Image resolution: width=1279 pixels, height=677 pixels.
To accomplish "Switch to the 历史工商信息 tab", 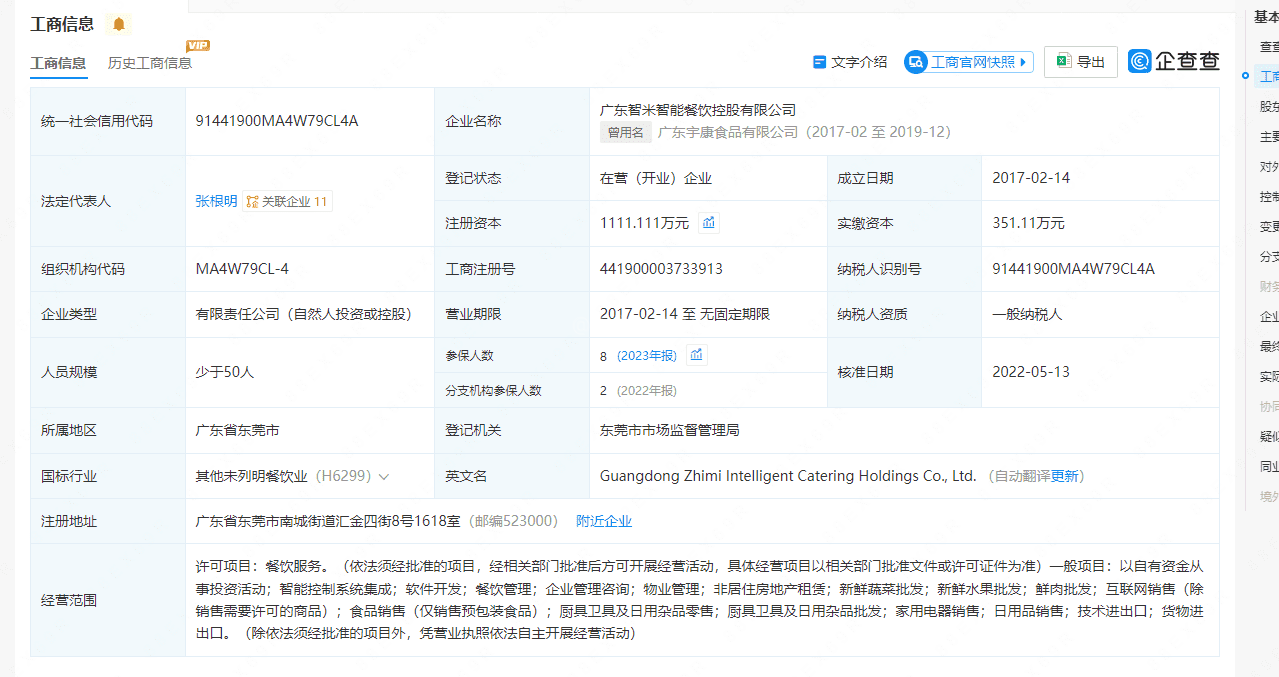I will point(150,63).
